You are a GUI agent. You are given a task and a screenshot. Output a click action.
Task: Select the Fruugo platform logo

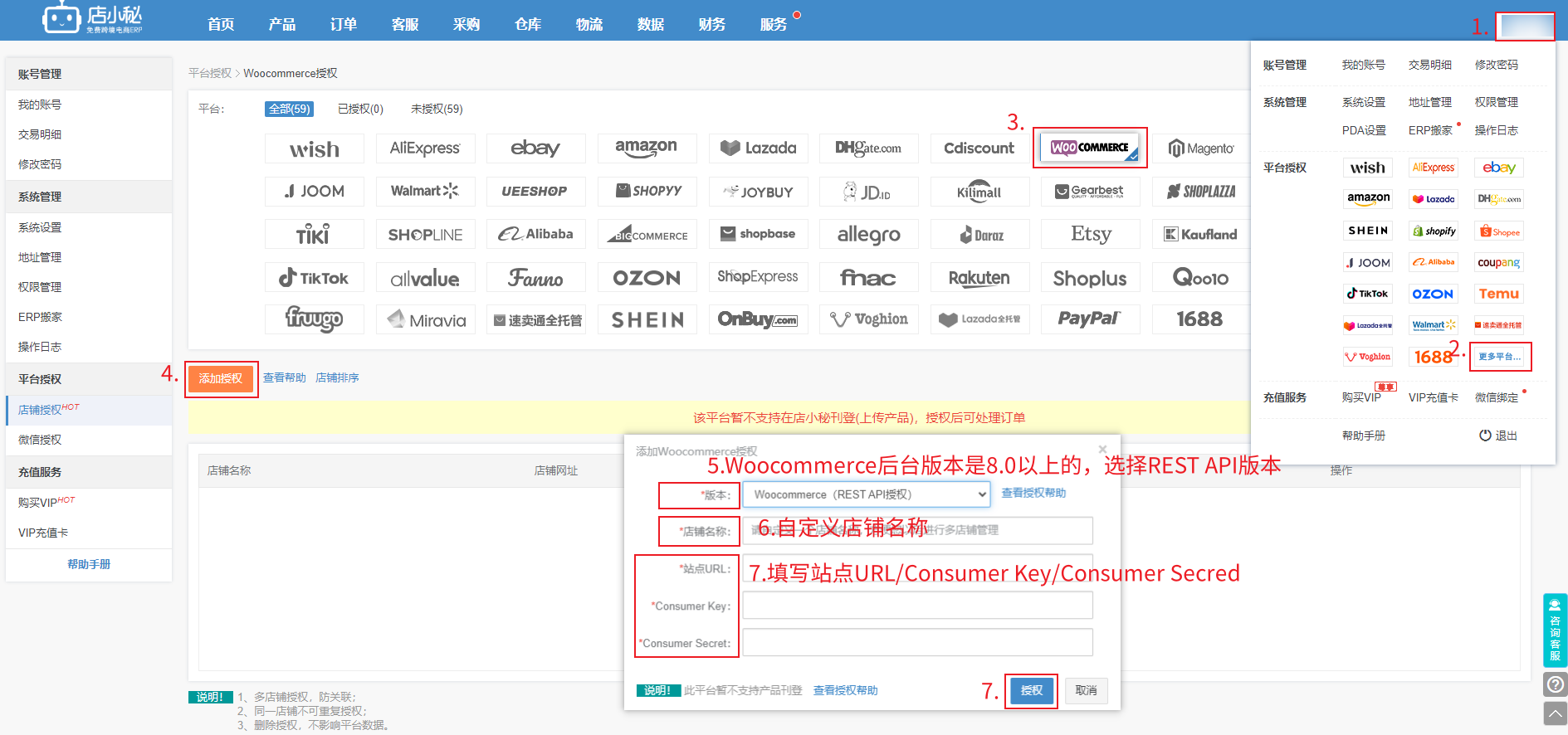[x=314, y=319]
